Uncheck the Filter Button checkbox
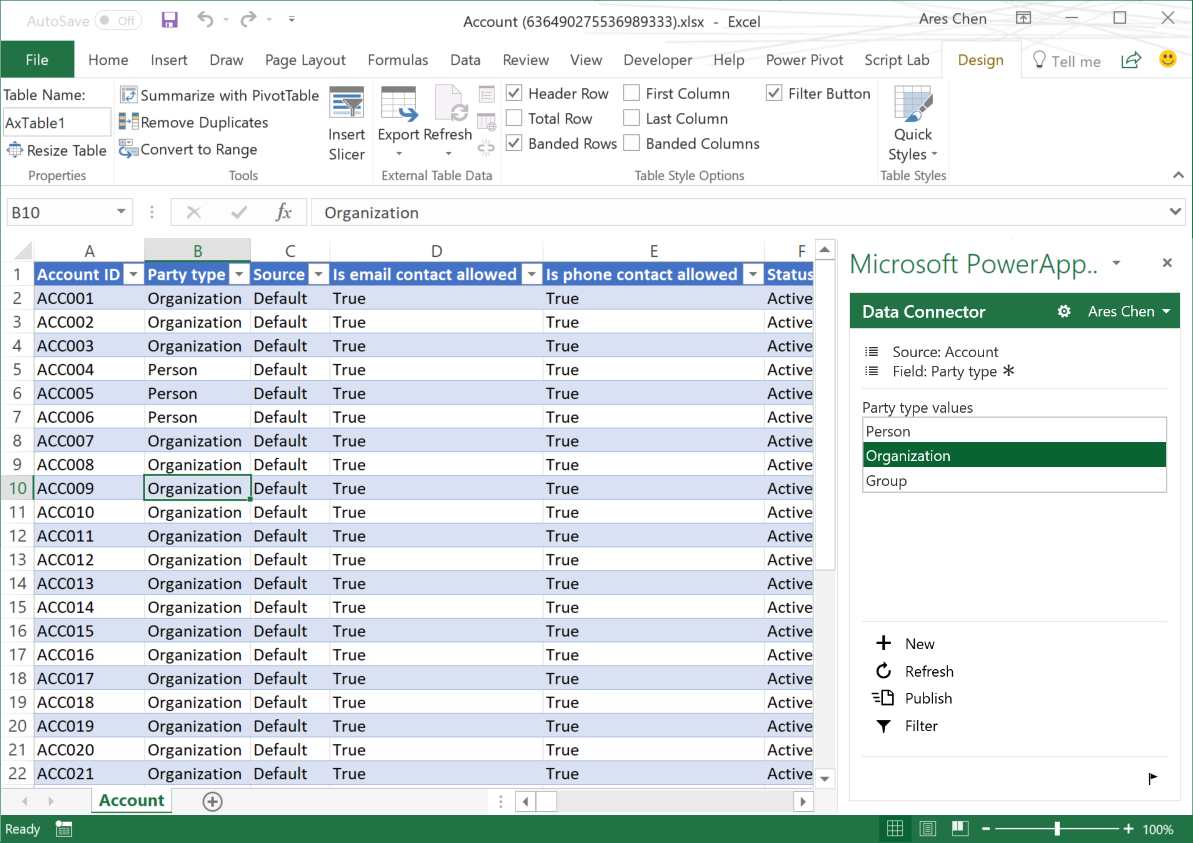The width and height of the screenshot is (1193, 843). [774, 94]
